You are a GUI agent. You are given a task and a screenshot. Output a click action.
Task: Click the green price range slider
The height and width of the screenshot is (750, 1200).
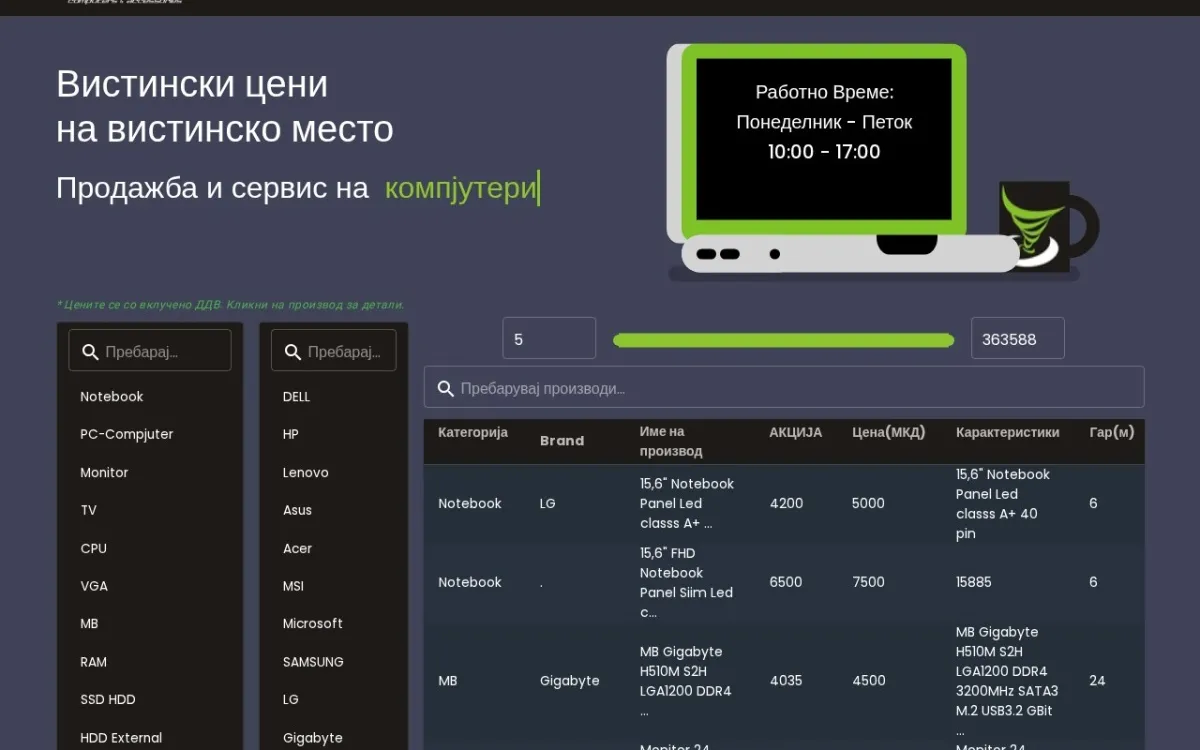click(x=784, y=340)
